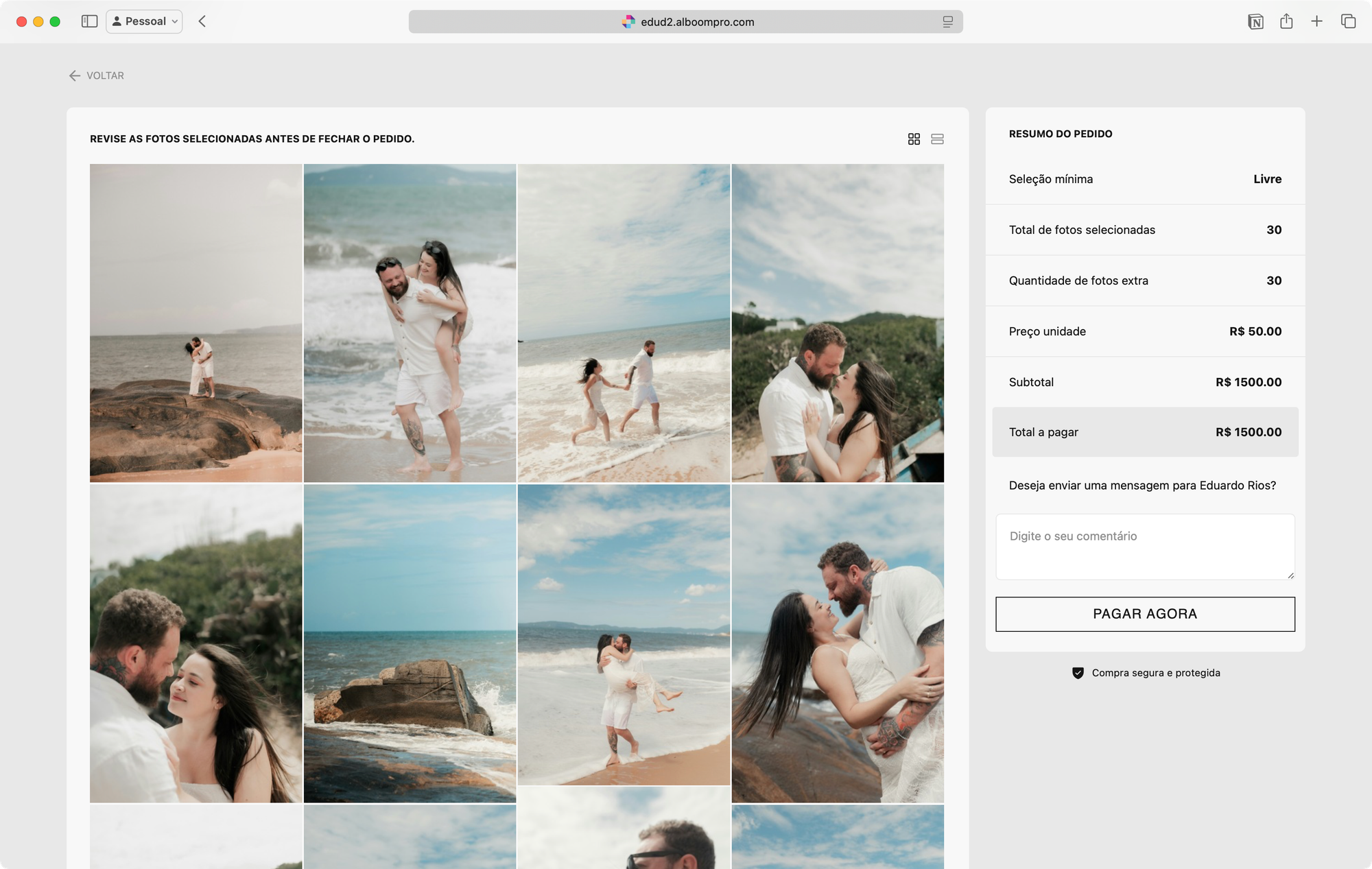Select the photo of the couple on rocks

(x=196, y=322)
